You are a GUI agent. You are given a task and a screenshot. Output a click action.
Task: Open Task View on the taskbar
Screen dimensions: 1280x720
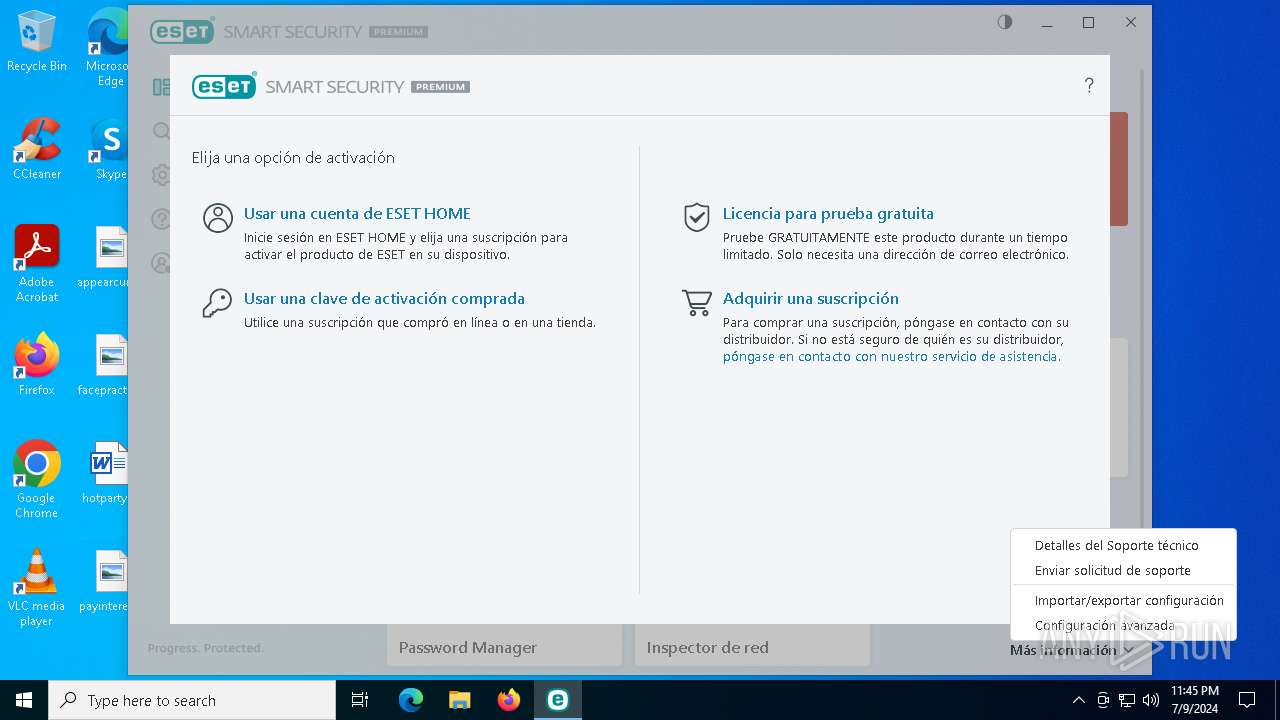[x=360, y=700]
